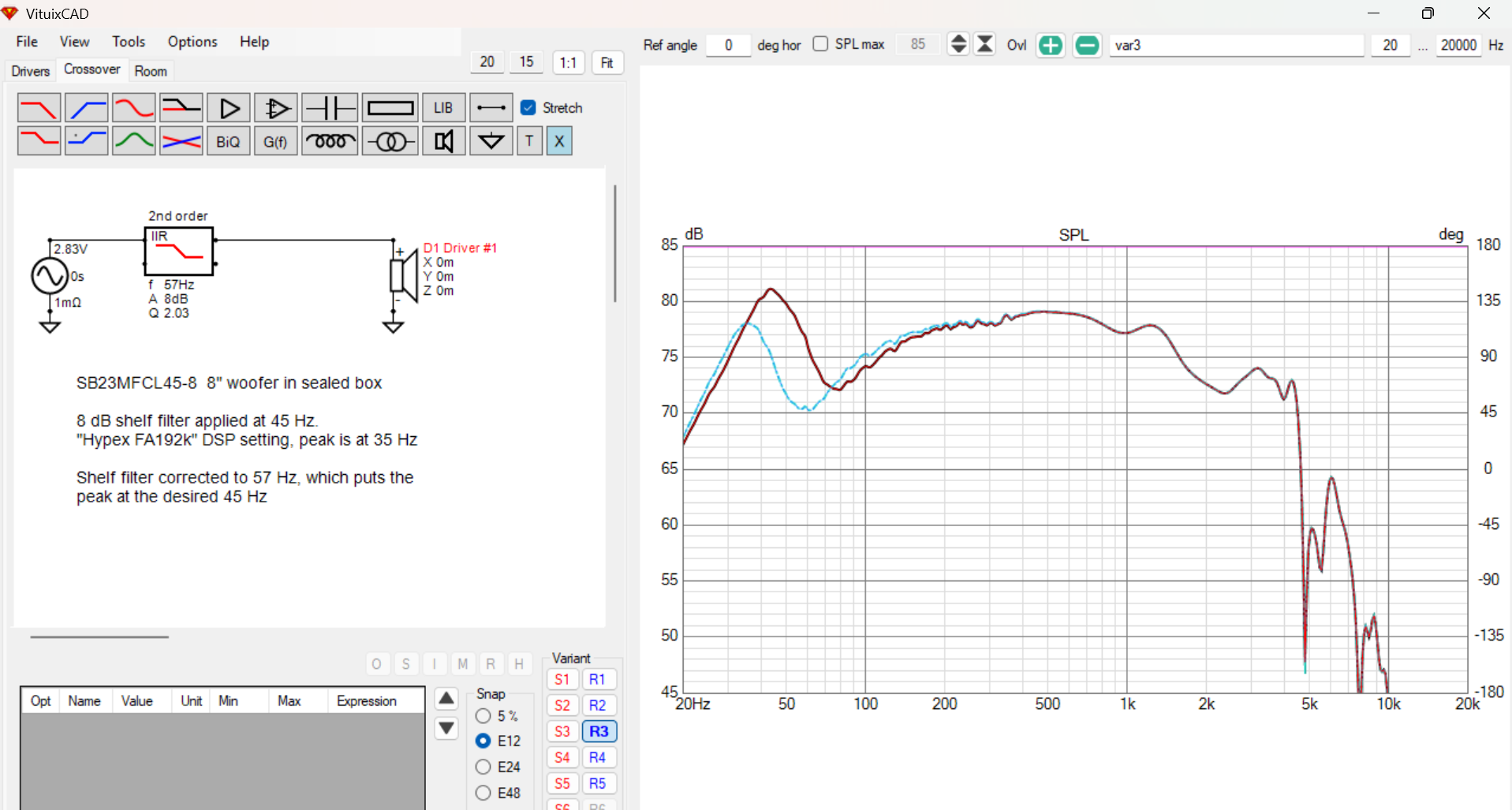The width and height of the screenshot is (1512, 810).
Task: Disable the Stretch checkbox
Action: (528, 108)
